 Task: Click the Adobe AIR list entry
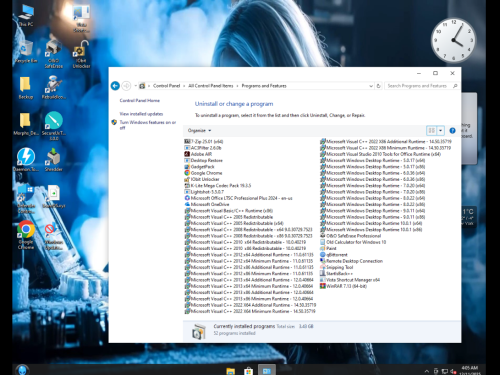[198, 154]
